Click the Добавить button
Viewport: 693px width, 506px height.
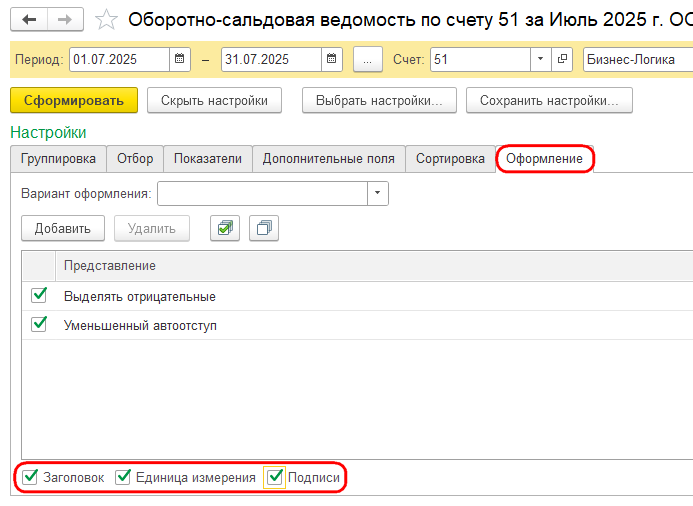click(63, 228)
